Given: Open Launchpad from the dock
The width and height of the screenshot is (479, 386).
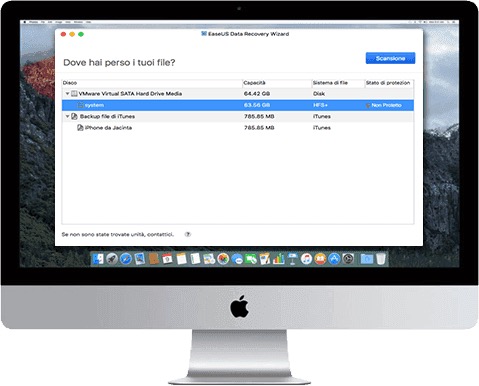Looking at the screenshot, I should coord(112,259).
